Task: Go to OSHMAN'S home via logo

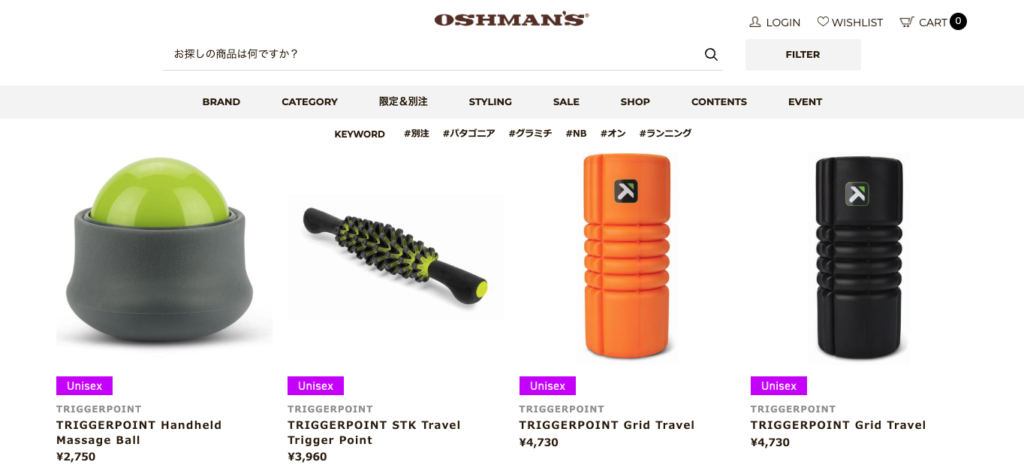Action: (511, 20)
